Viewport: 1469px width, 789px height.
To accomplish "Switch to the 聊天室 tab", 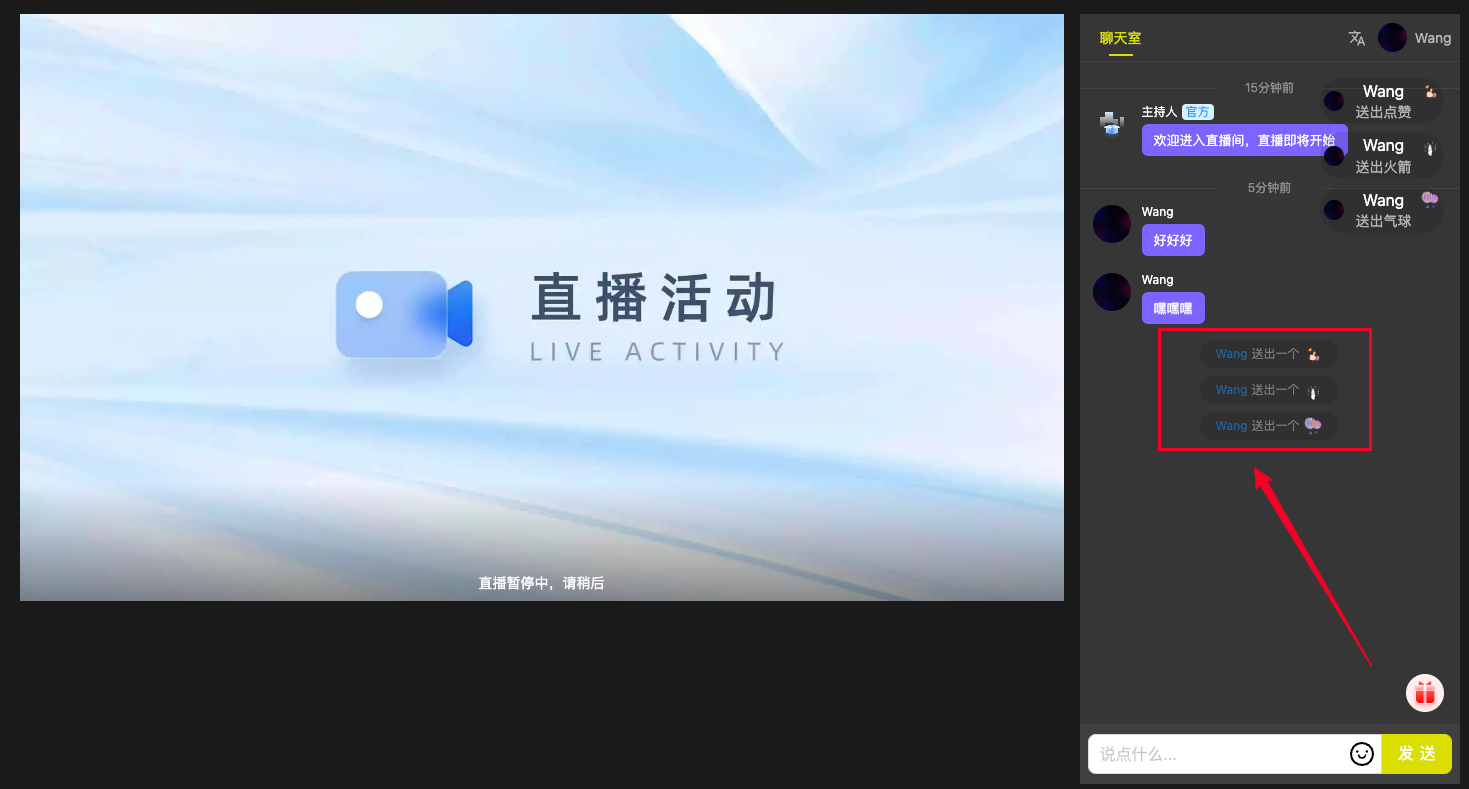I will (1120, 39).
